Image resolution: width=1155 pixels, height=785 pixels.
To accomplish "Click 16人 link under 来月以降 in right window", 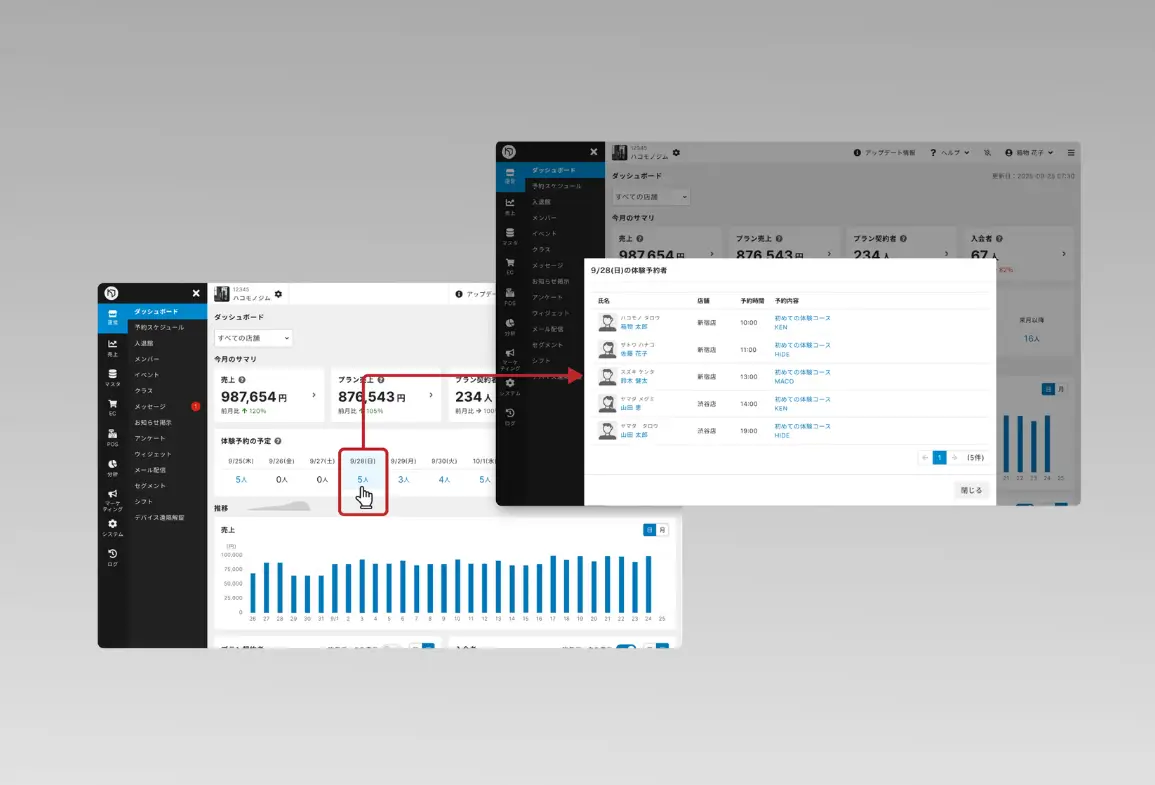I will tap(1031, 339).
